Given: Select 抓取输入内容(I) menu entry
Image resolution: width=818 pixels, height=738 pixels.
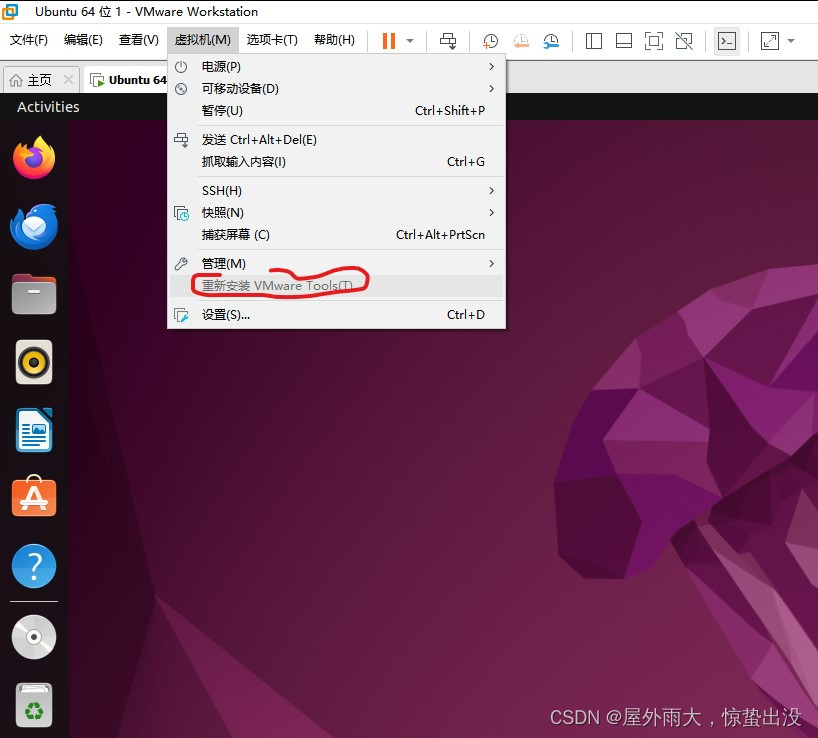Looking at the screenshot, I should (336, 162).
